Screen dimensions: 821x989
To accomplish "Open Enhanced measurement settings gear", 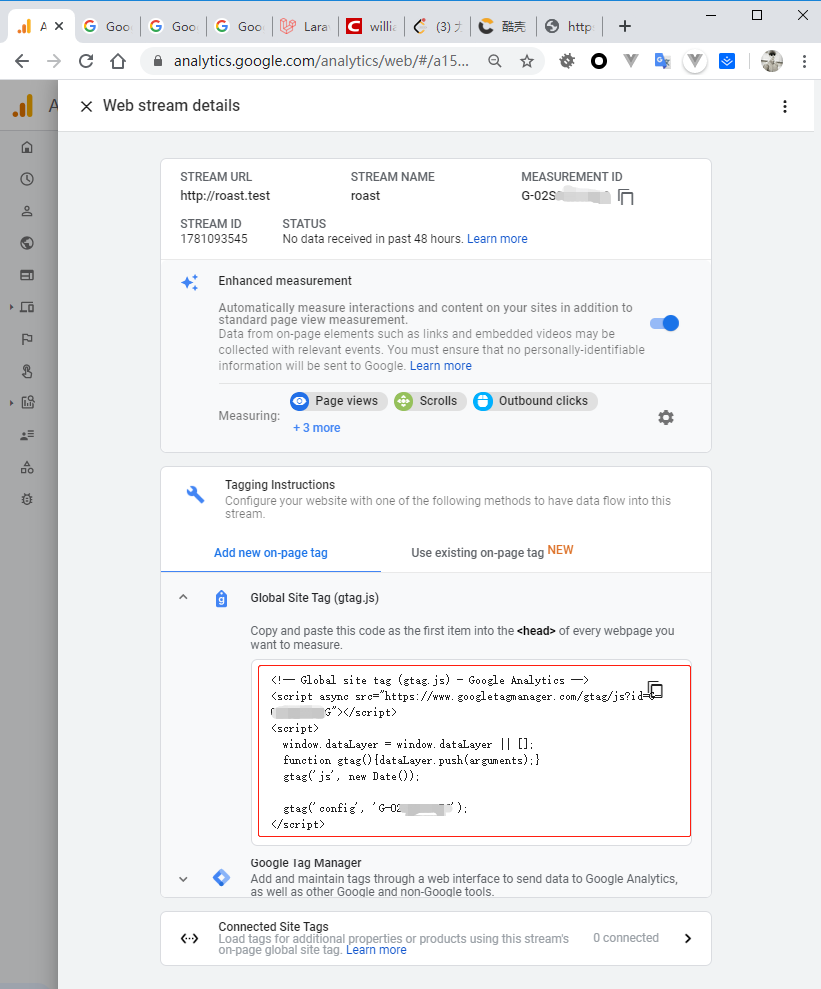I will click(666, 417).
